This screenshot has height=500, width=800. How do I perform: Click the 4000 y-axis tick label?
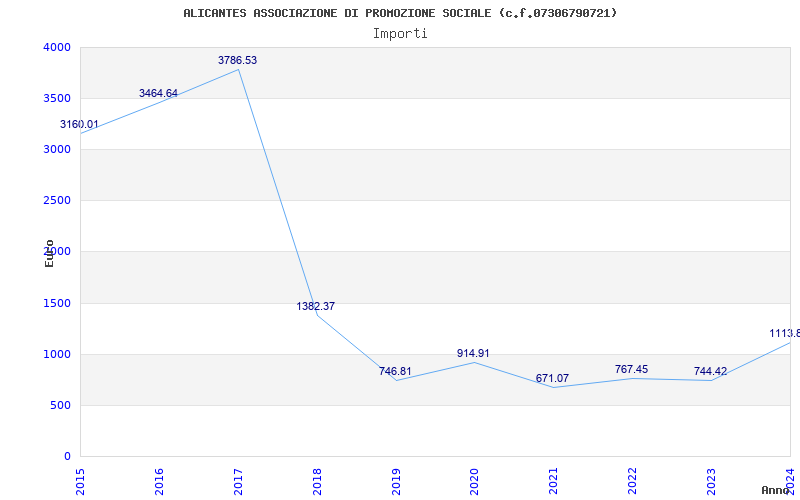point(57,47)
